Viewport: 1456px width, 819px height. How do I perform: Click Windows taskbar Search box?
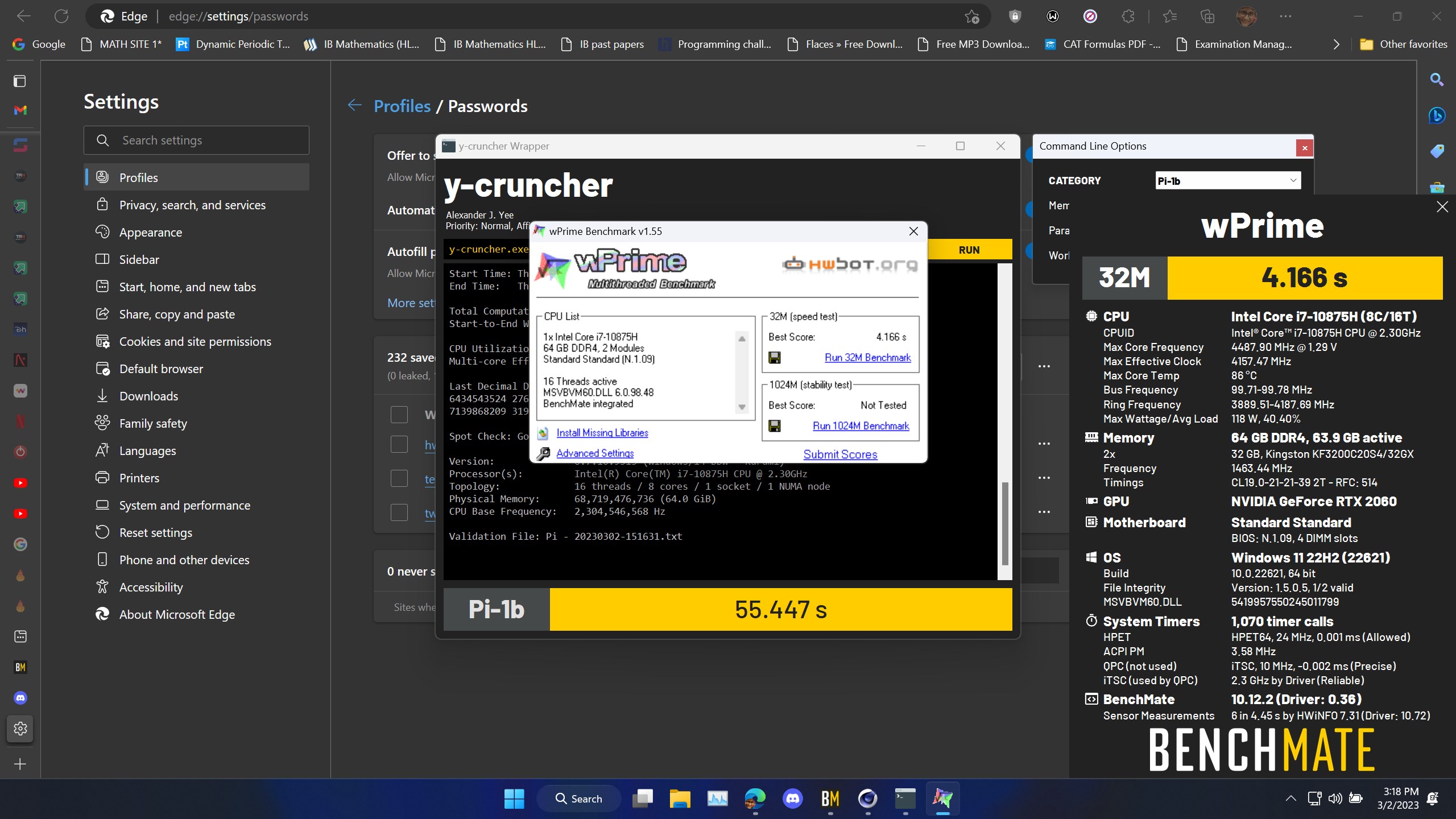pos(579,799)
